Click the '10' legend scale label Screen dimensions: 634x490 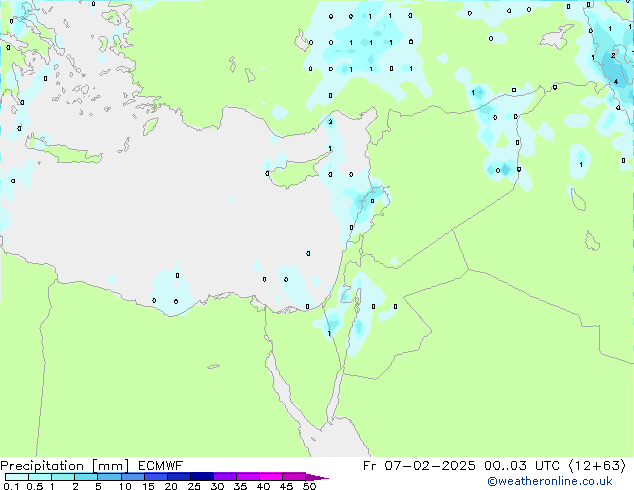click(x=125, y=486)
